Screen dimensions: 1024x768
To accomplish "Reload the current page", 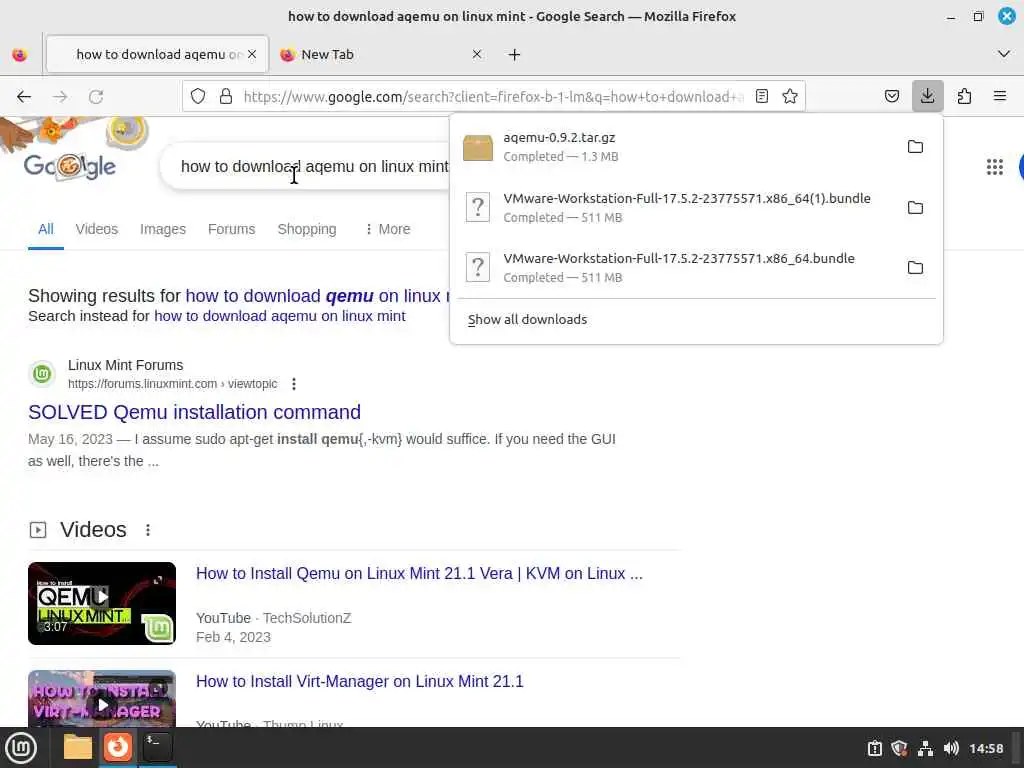I will pyautogui.click(x=96, y=97).
